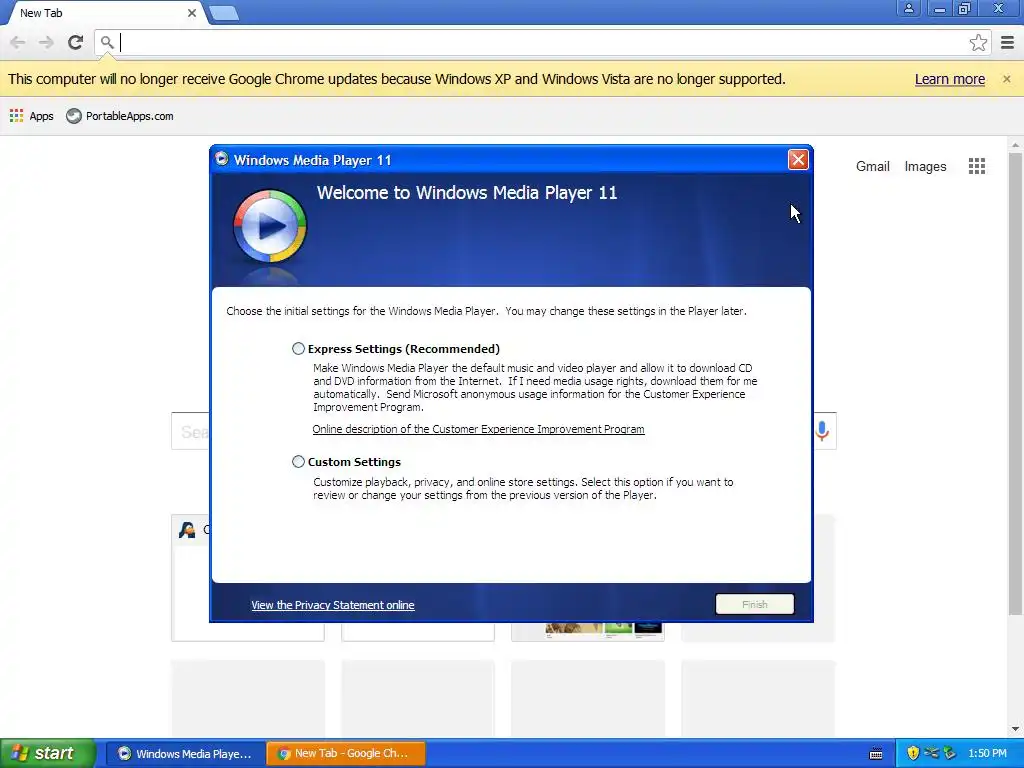Open PortableApps.com bookmark
1024x768 pixels.
click(x=120, y=116)
